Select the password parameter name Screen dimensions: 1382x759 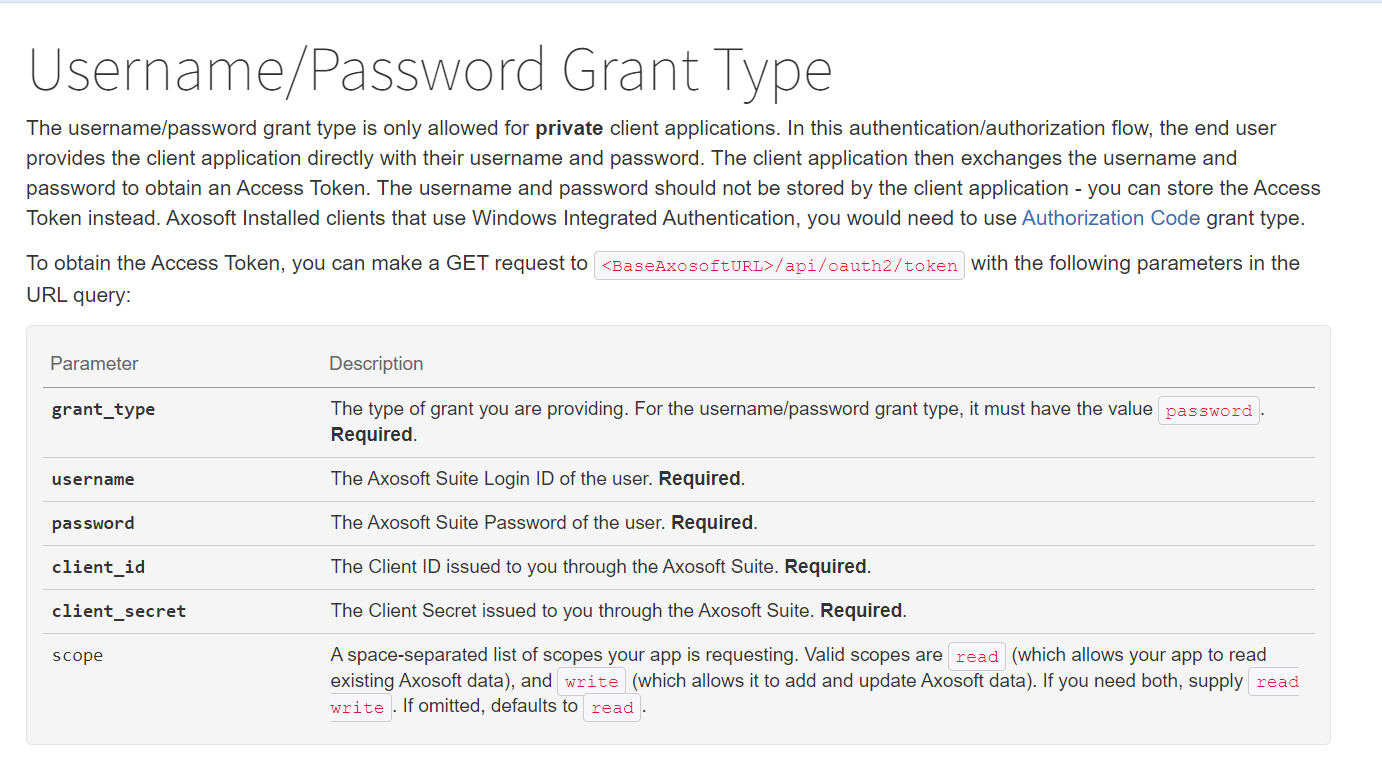point(93,523)
